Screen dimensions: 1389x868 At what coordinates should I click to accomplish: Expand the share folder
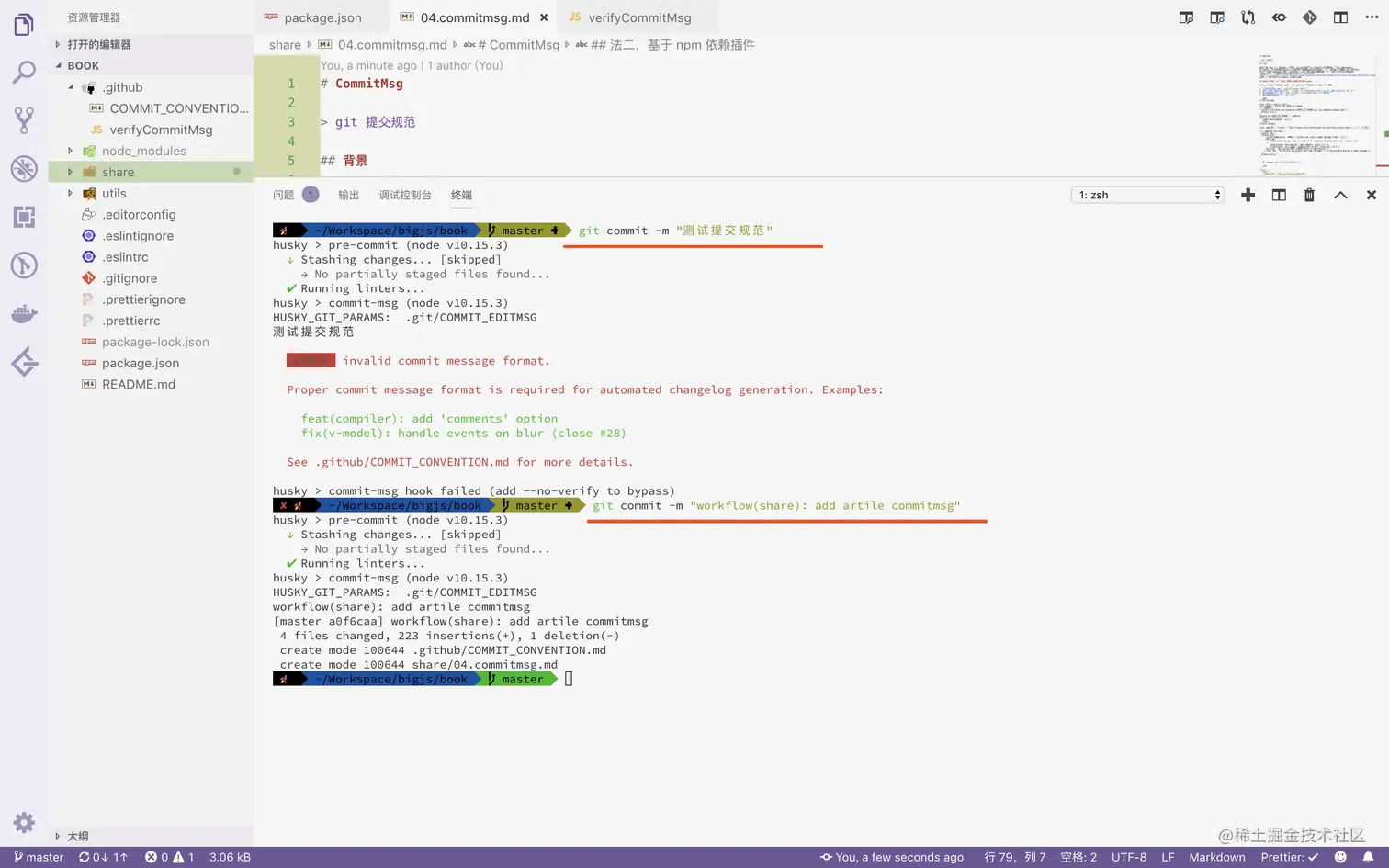[71, 172]
